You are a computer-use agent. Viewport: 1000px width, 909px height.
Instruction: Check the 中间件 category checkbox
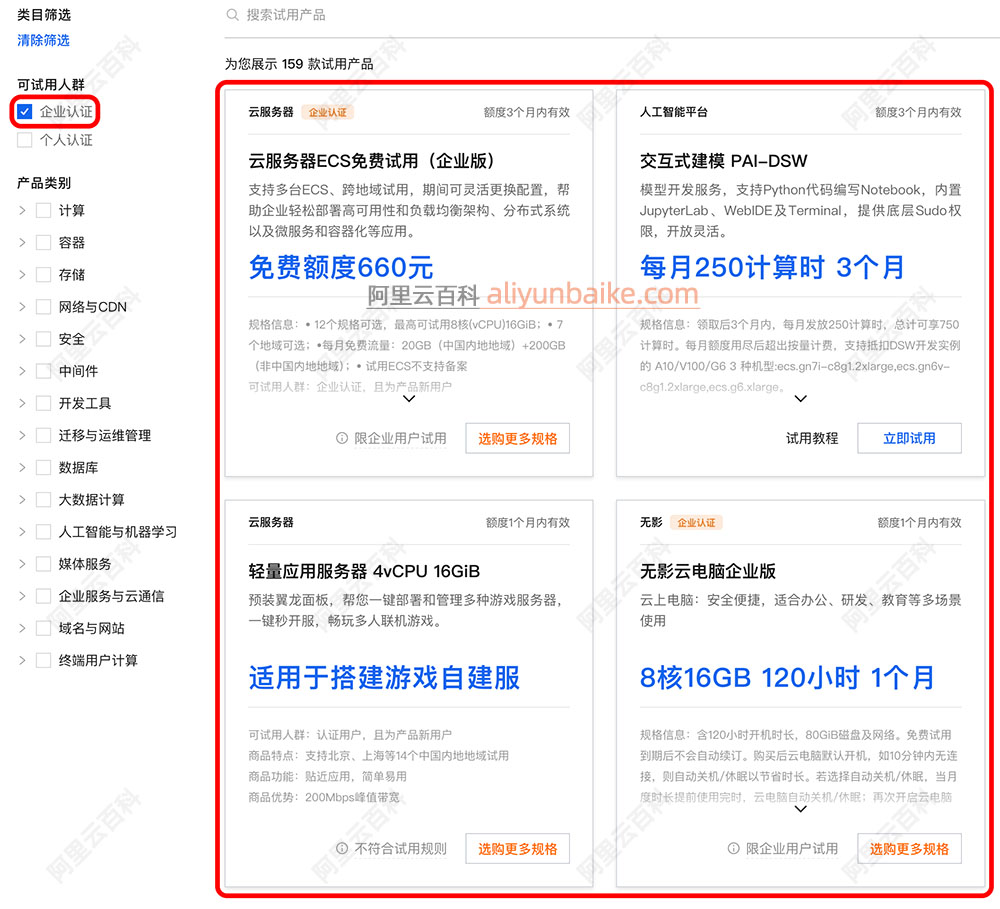pos(43,371)
